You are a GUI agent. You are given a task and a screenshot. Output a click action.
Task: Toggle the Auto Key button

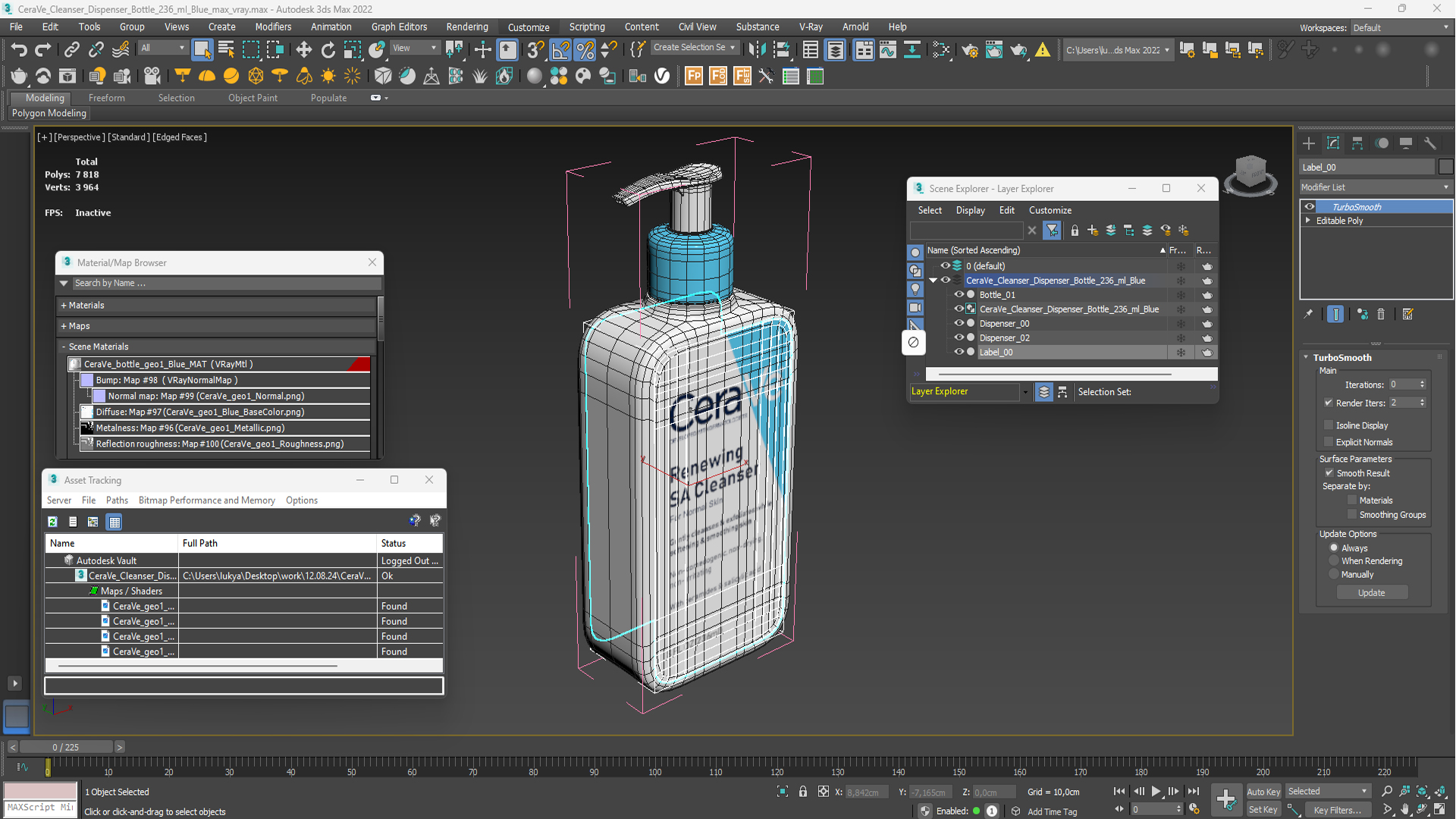(x=1263, y=792)
